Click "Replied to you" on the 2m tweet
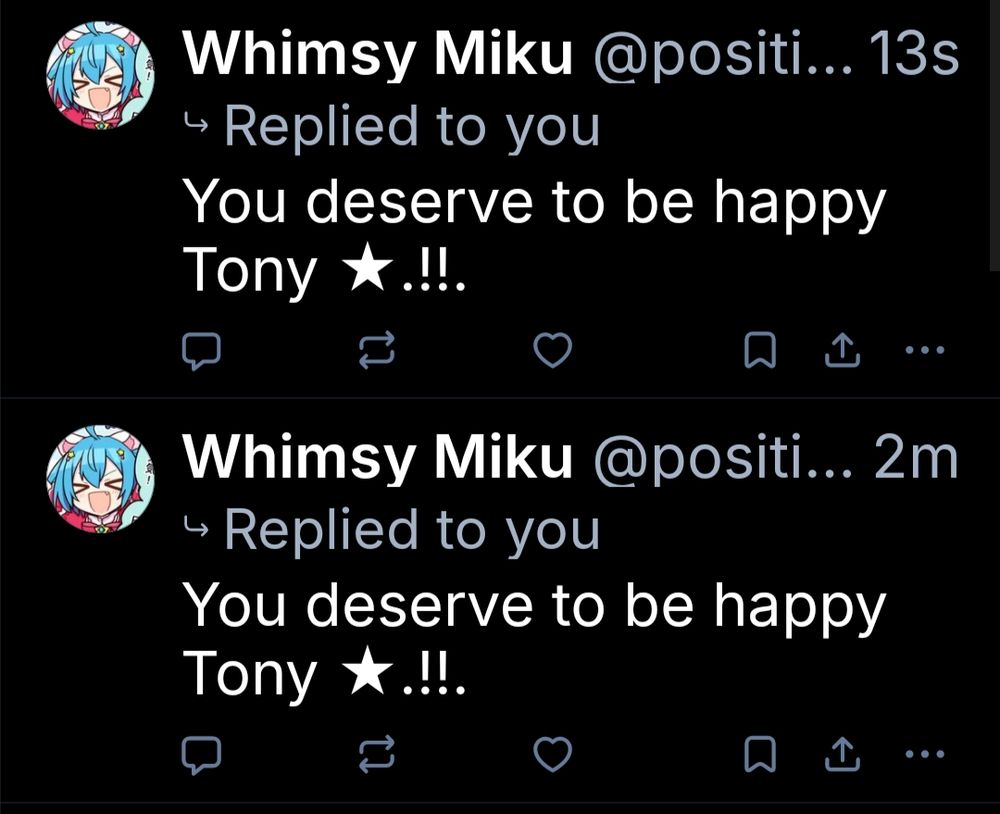The image size is (1000, 814). click(x=412, y=529)
